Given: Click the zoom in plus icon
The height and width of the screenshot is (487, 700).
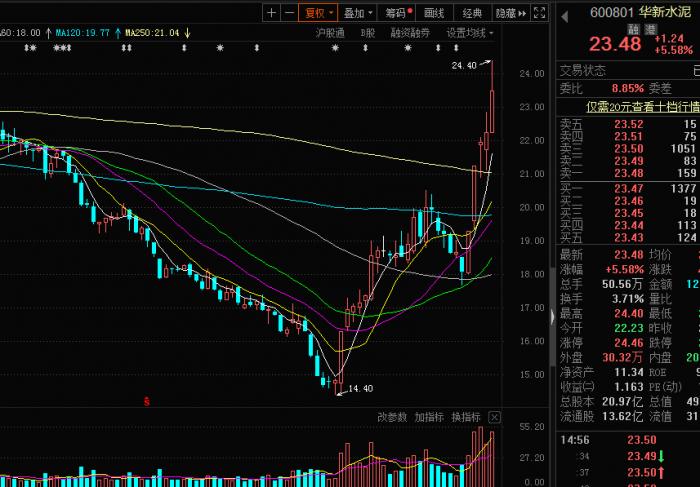Looking at the screenshot, I should tap(272, 13).
